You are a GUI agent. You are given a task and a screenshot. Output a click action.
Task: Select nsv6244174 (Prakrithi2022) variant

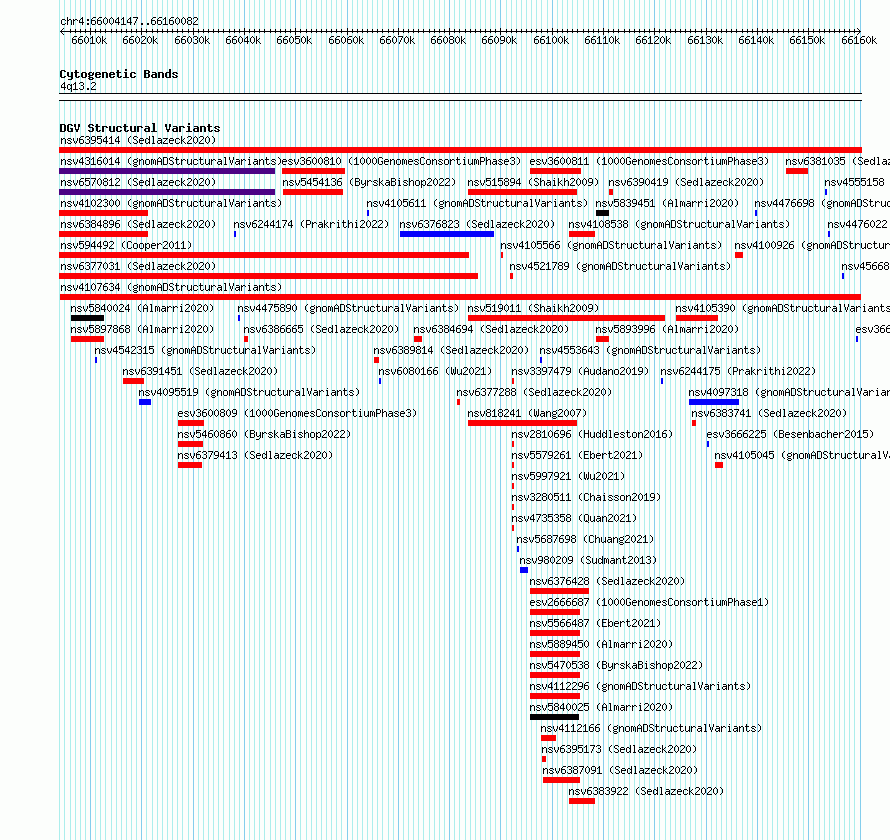click(x=311, y=224)
